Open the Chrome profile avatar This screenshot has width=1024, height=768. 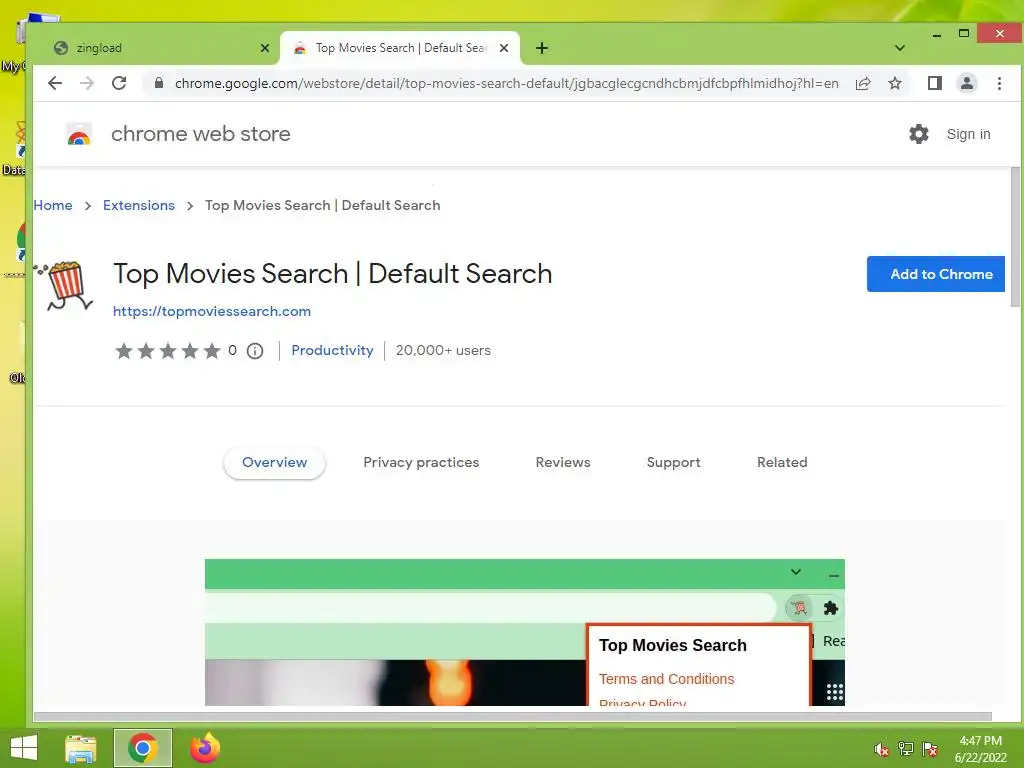coord(967,83)
